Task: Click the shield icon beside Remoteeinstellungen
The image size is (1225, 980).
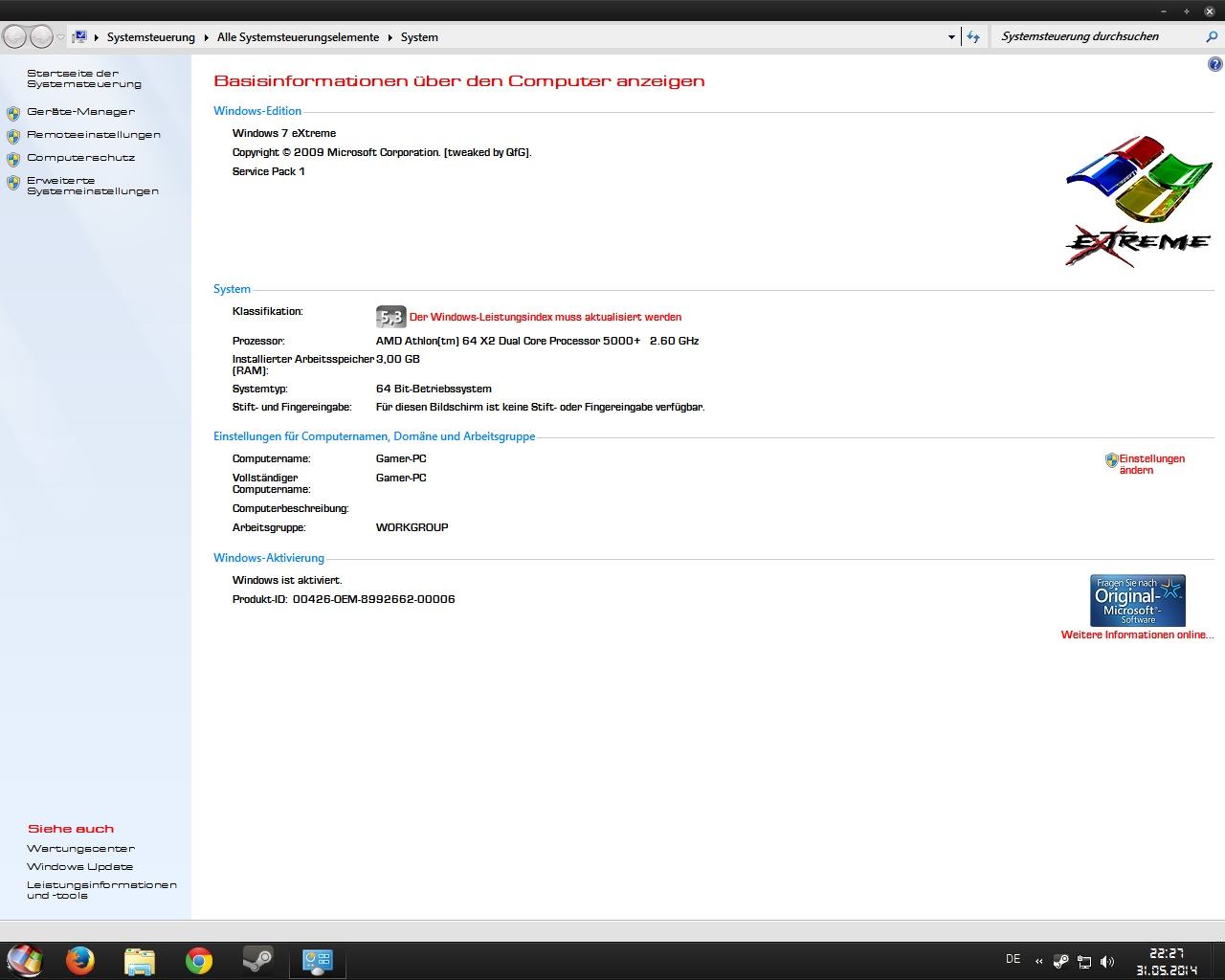Action: pyautogui.click(x=13, y=137)
